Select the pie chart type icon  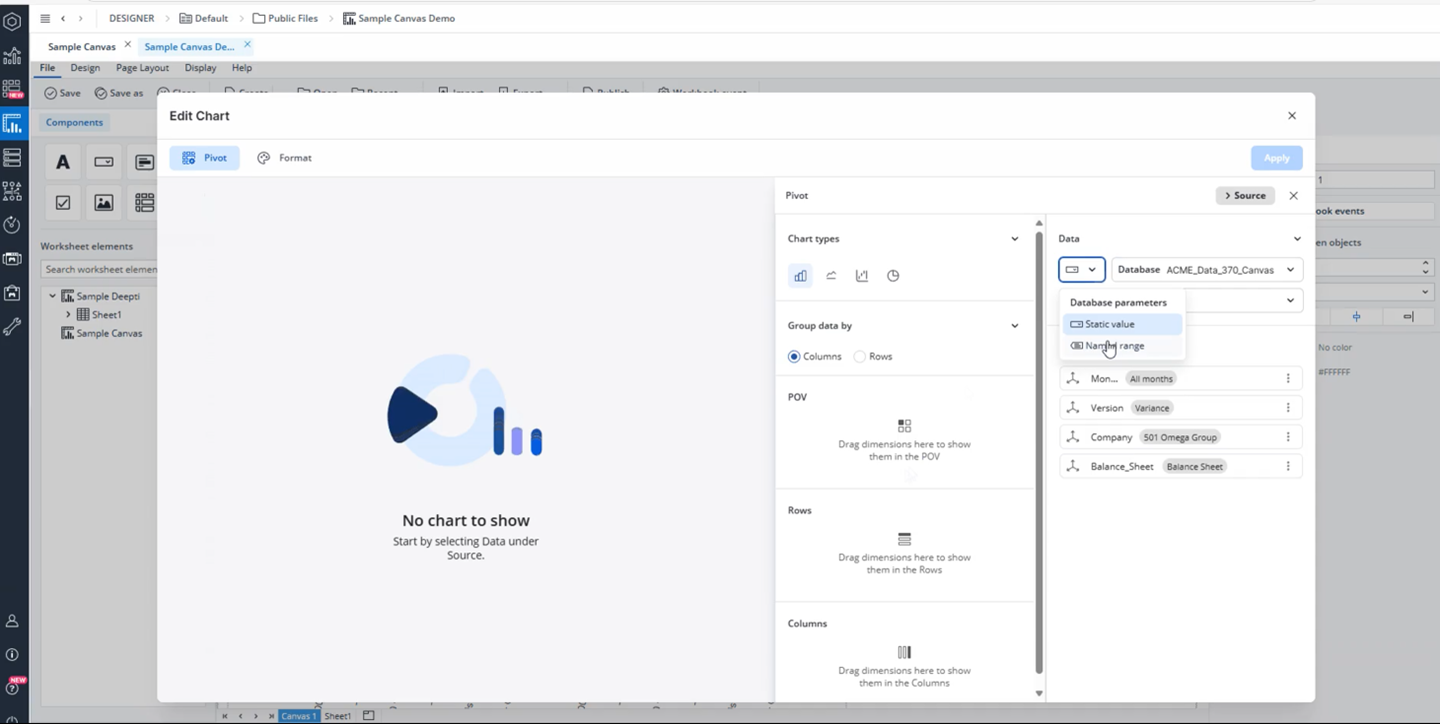[x=893, y=276]
